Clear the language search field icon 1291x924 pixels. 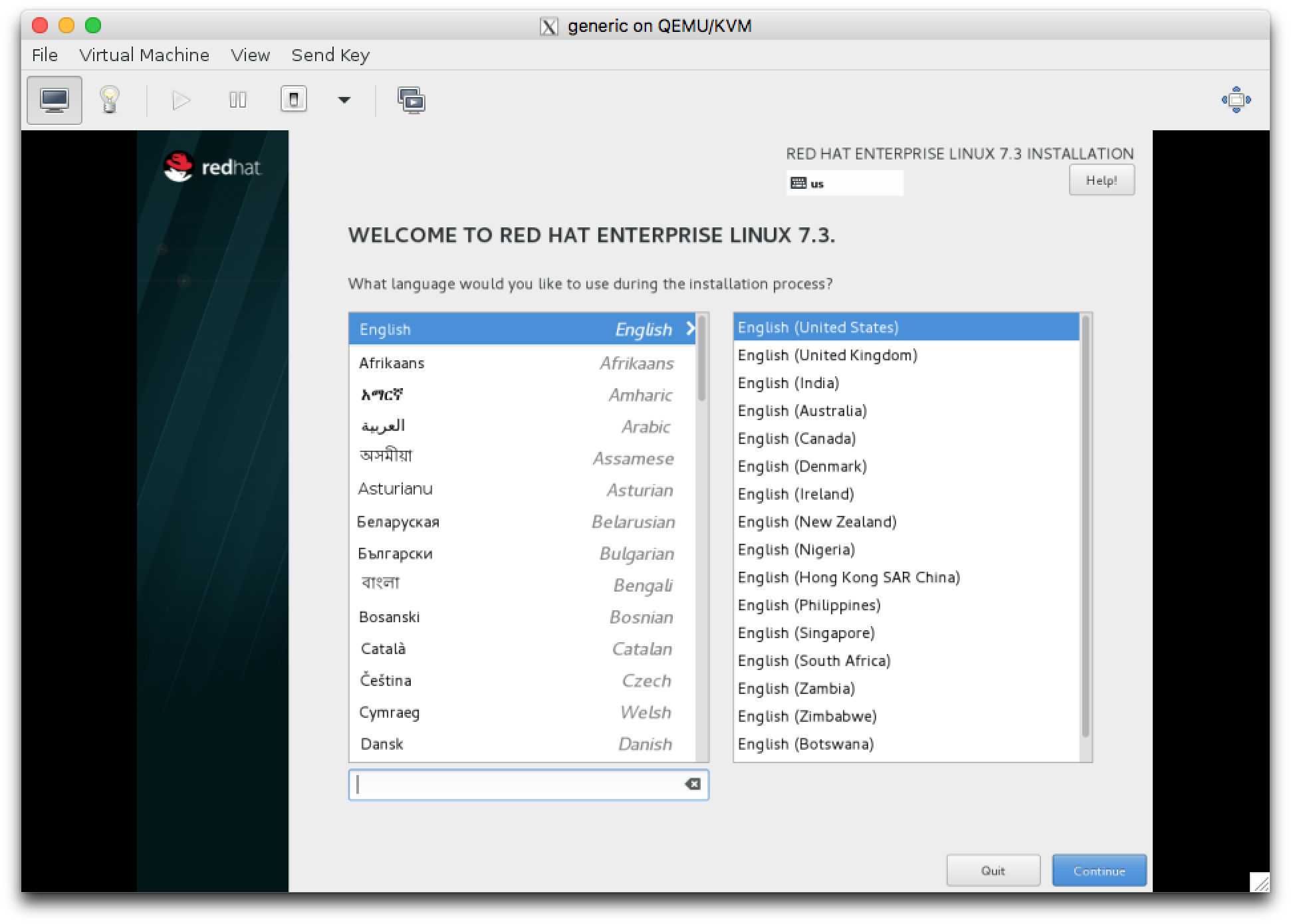click(x=693, y=784)
